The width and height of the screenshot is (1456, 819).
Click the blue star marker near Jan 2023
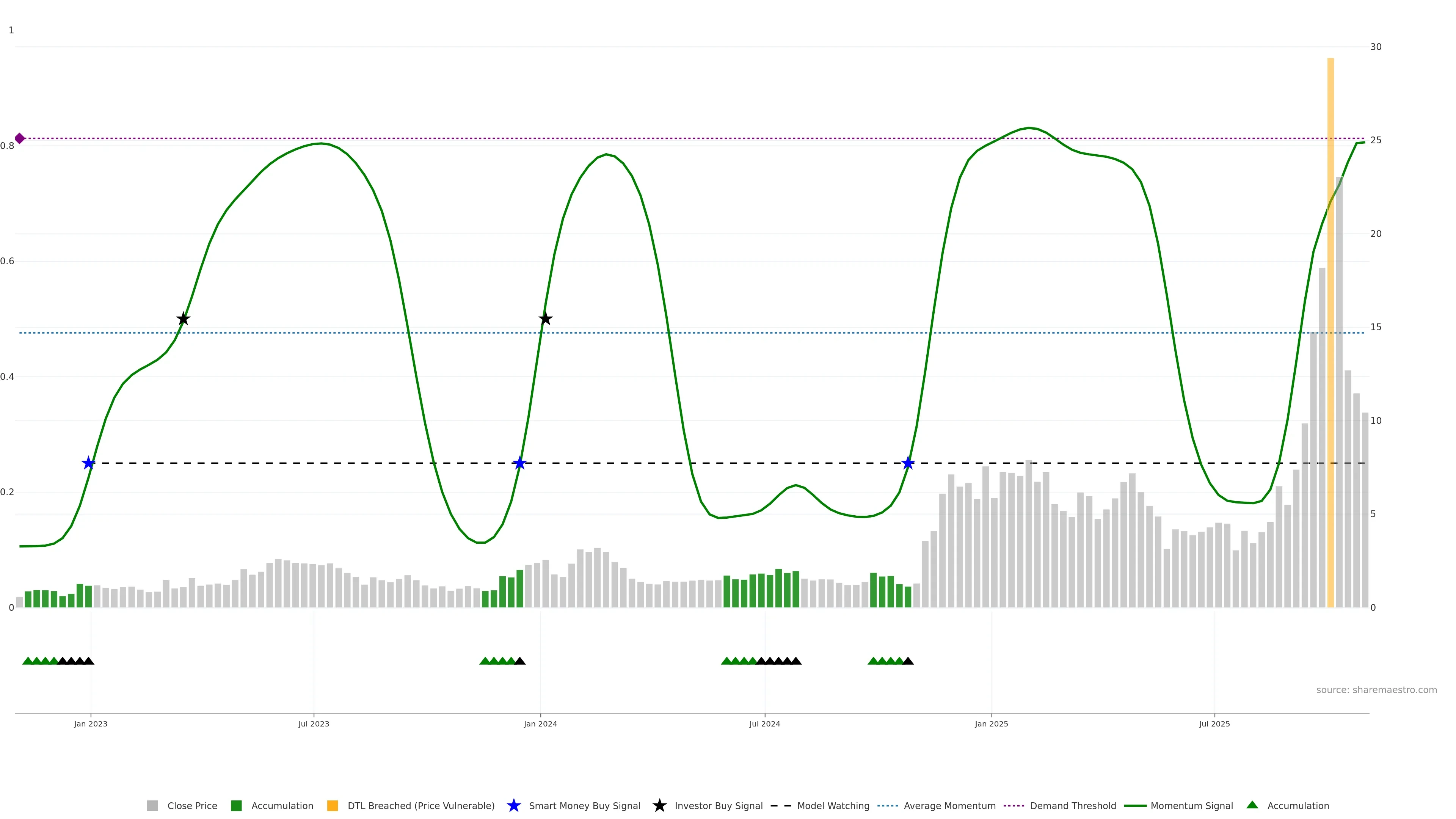[x=88, y=463]
